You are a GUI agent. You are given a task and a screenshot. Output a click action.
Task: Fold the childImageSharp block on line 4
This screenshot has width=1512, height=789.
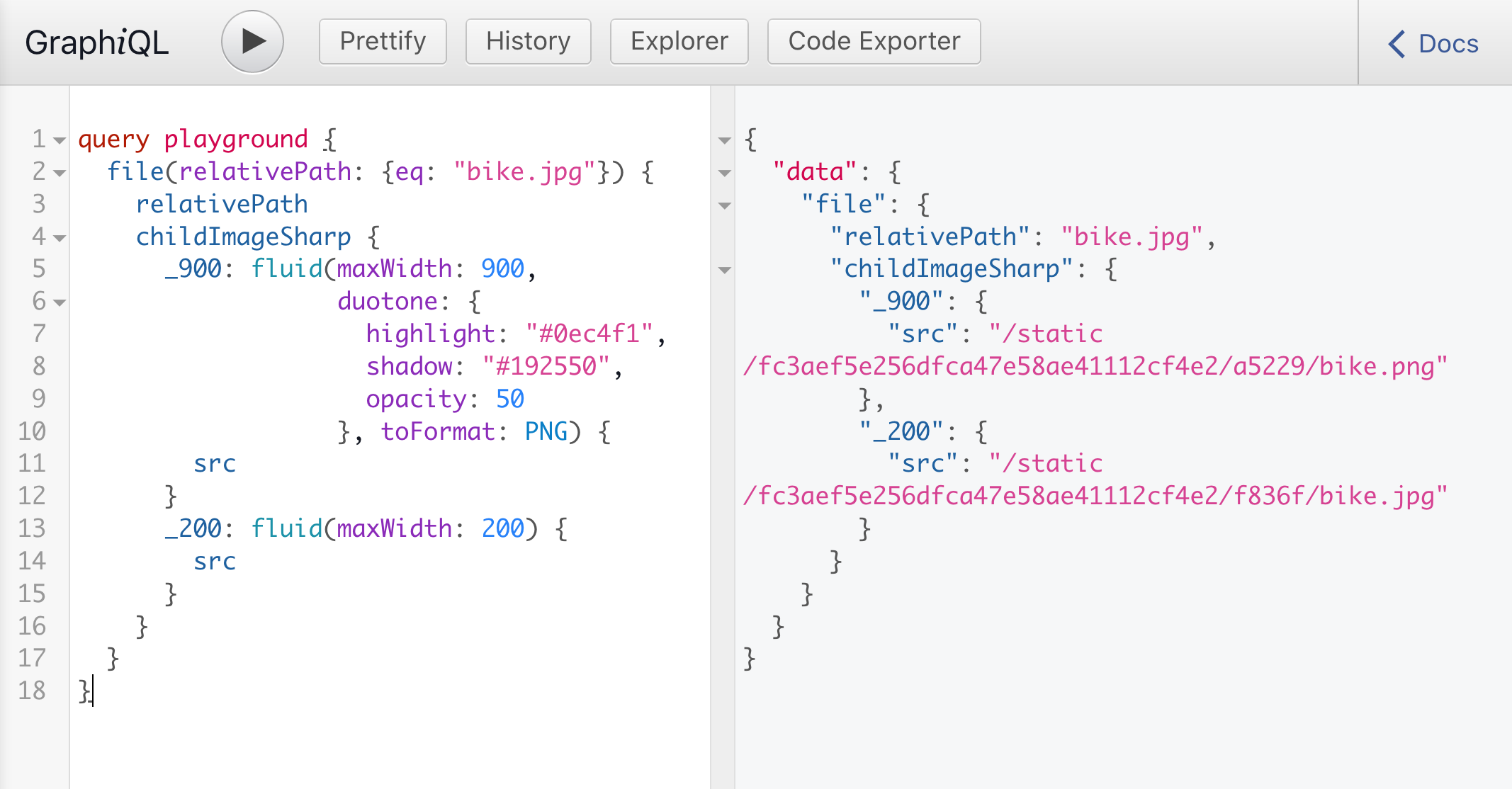pyautogui.click(x=60, y=238)
